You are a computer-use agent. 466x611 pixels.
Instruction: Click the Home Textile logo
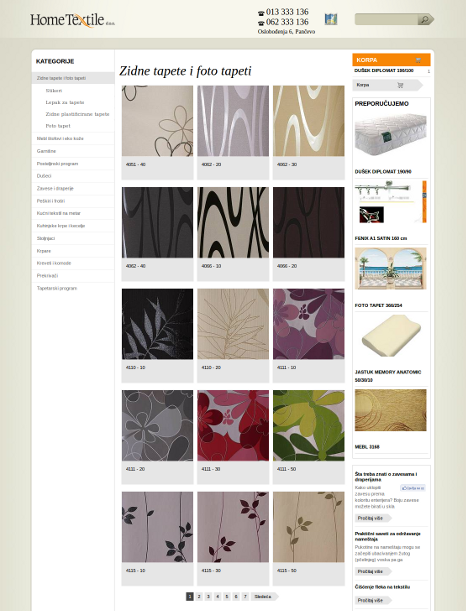point(72,20)
